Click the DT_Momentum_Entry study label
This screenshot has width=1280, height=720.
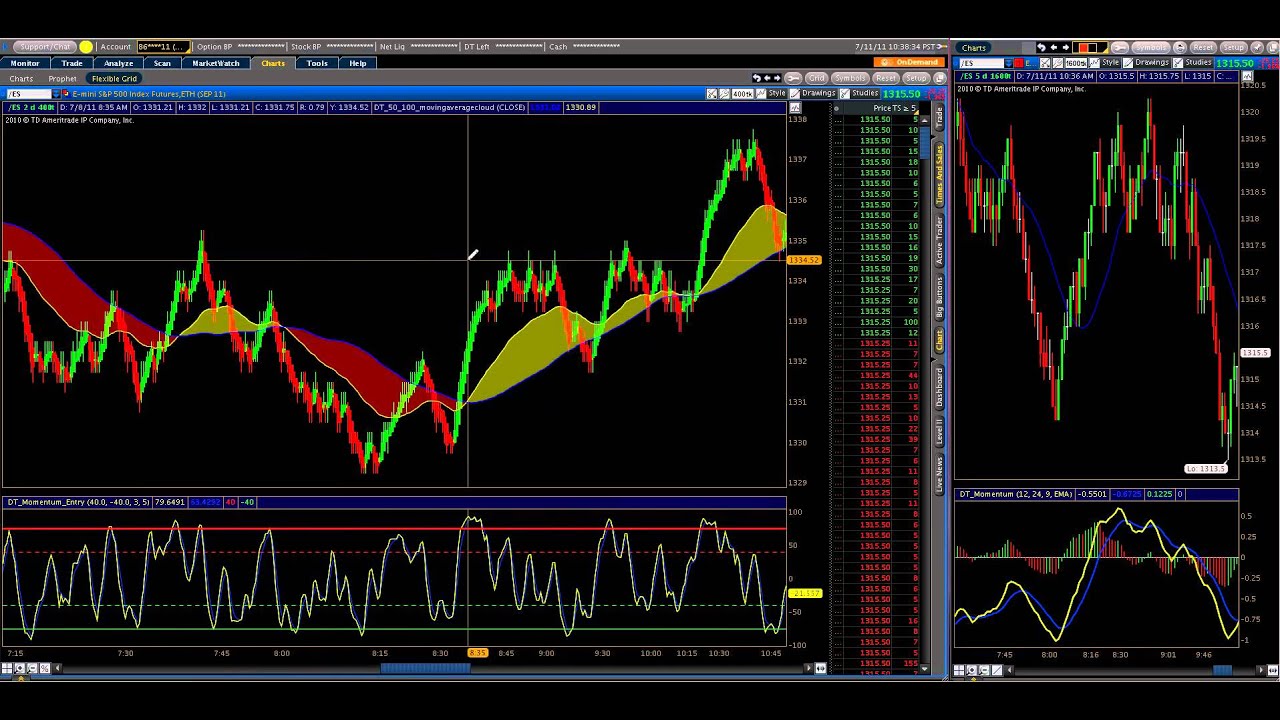click(76, 502)
